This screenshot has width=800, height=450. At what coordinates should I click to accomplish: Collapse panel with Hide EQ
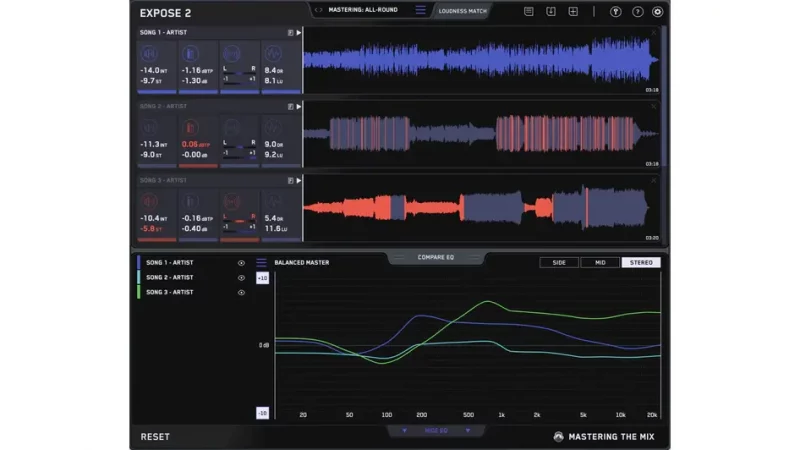point(436,431)
